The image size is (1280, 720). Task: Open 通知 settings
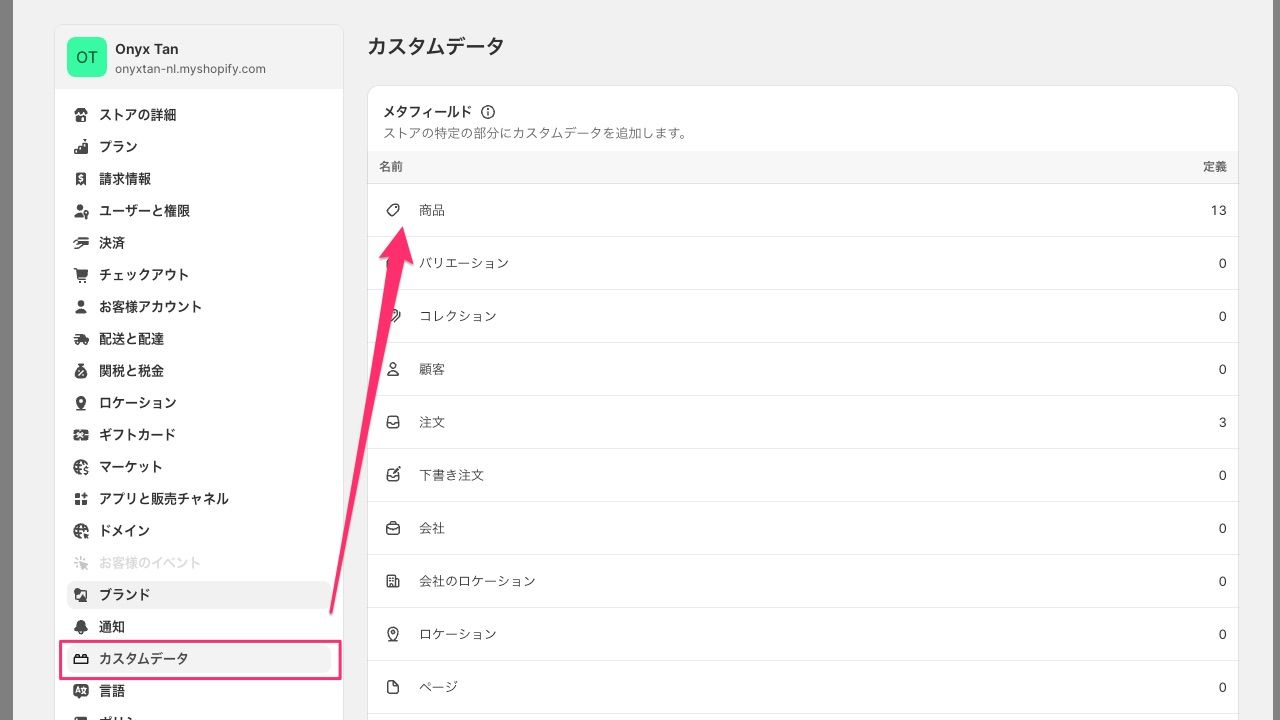199,627
